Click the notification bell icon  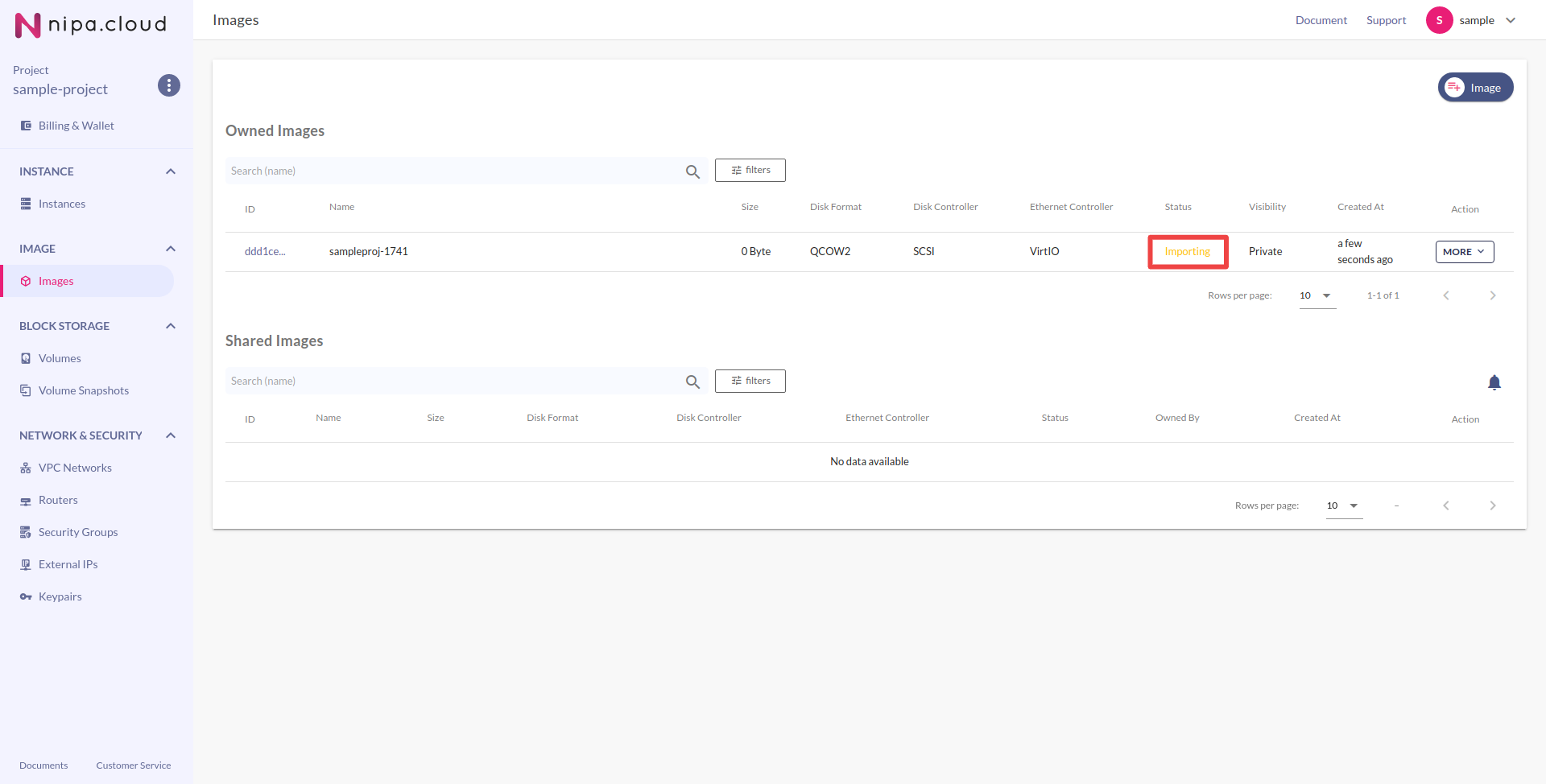(1494, 382)
